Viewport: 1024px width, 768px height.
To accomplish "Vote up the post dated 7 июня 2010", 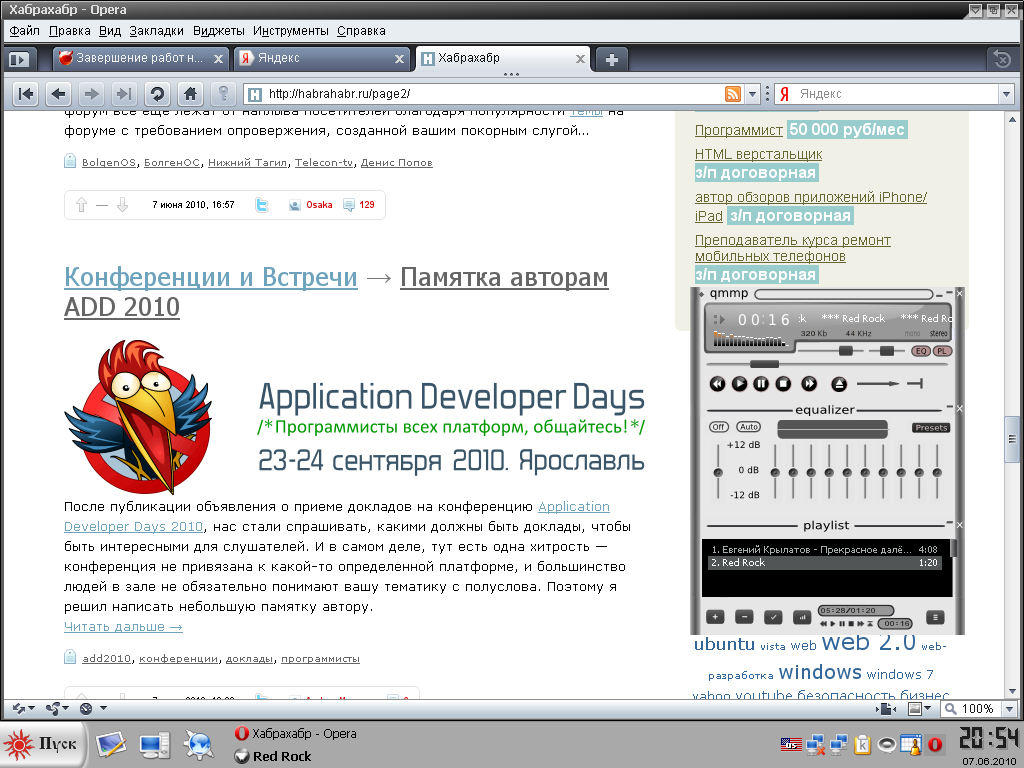I will coord(81,205).
